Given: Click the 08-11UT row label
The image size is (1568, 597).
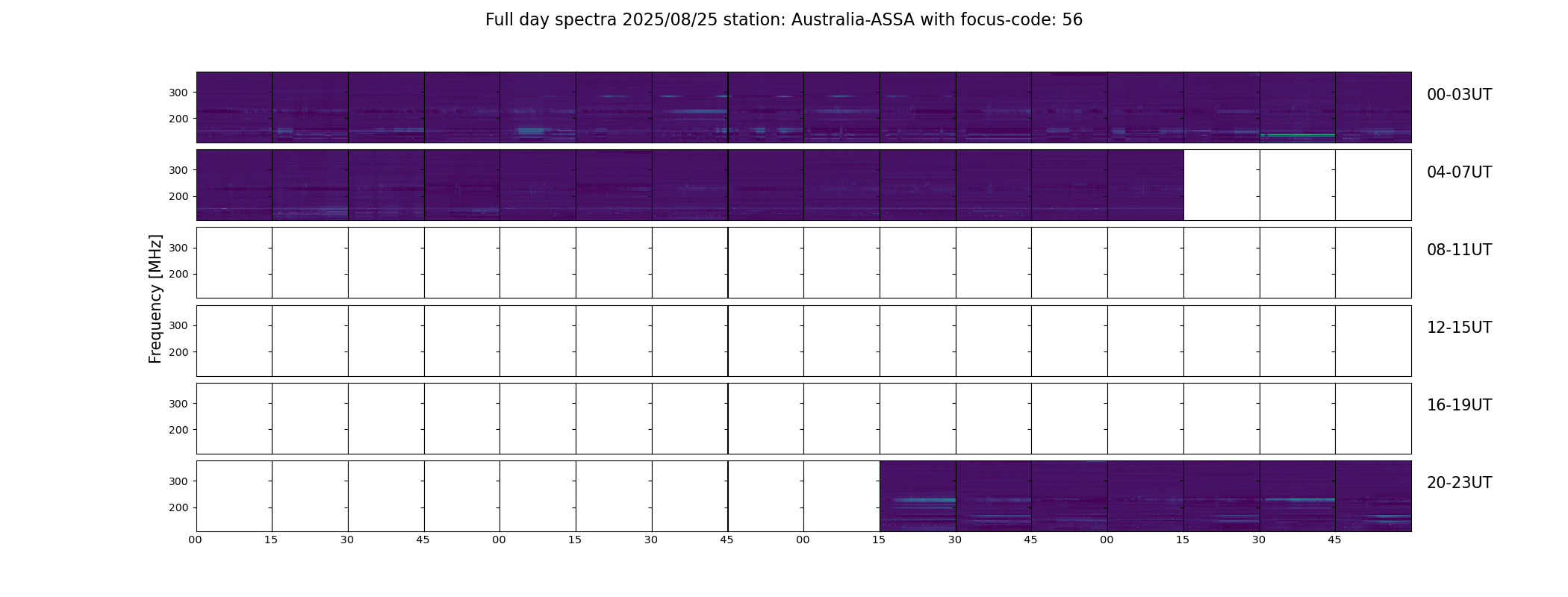Looking at the screenshot, I should 1459,250.
